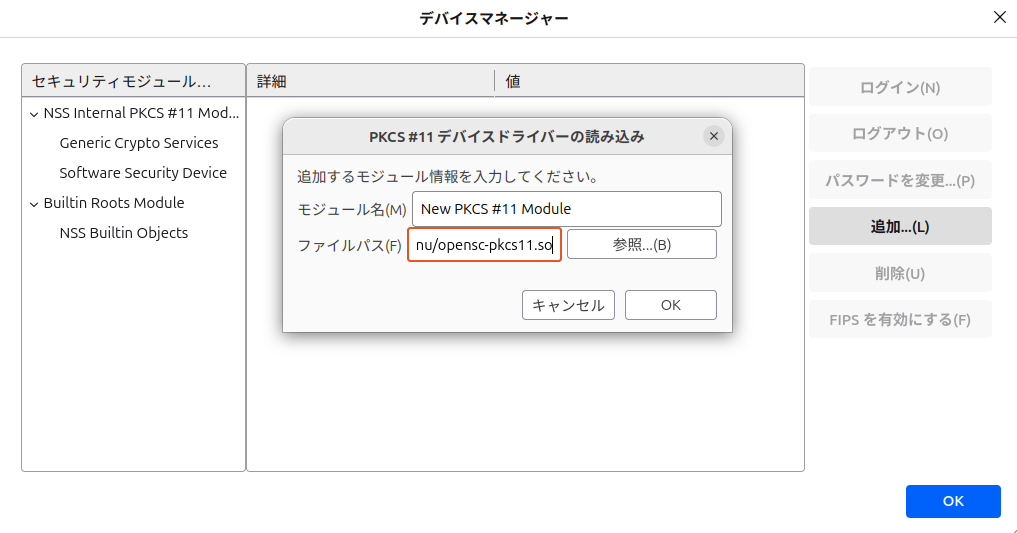Collapse the NSS Internal PKCS #11 Module node
This screenshot has width=1017, height=533.
coord(34,114)
